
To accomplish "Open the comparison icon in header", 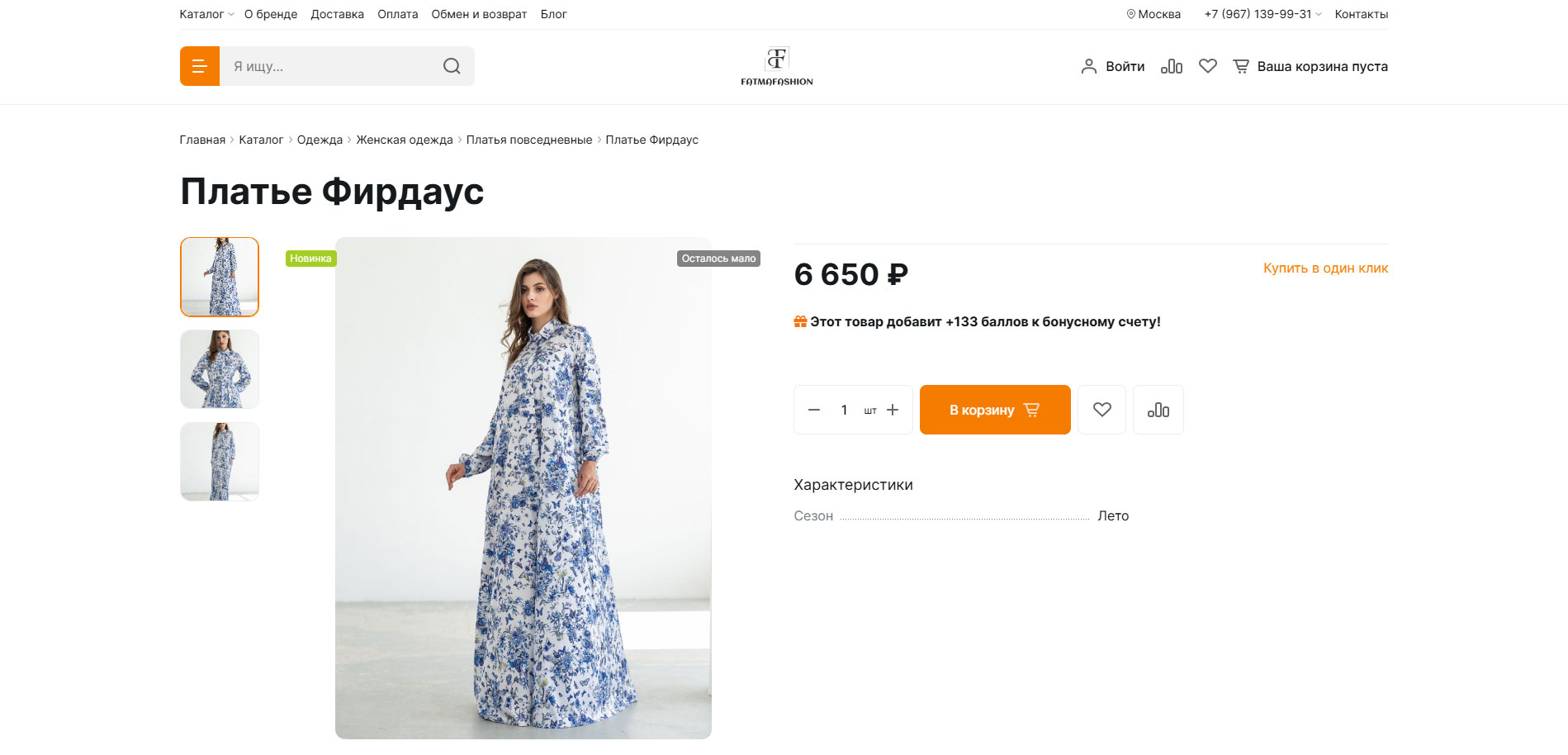I will (1171, 66).
